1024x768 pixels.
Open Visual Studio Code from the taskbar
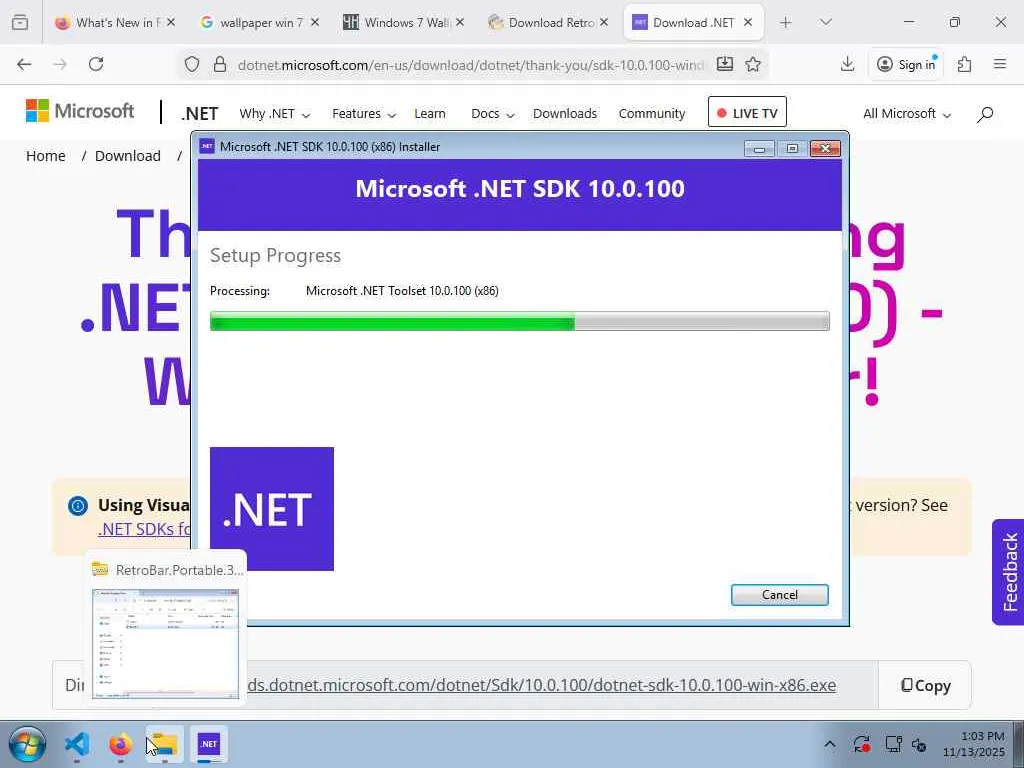(x=77, y=744)
